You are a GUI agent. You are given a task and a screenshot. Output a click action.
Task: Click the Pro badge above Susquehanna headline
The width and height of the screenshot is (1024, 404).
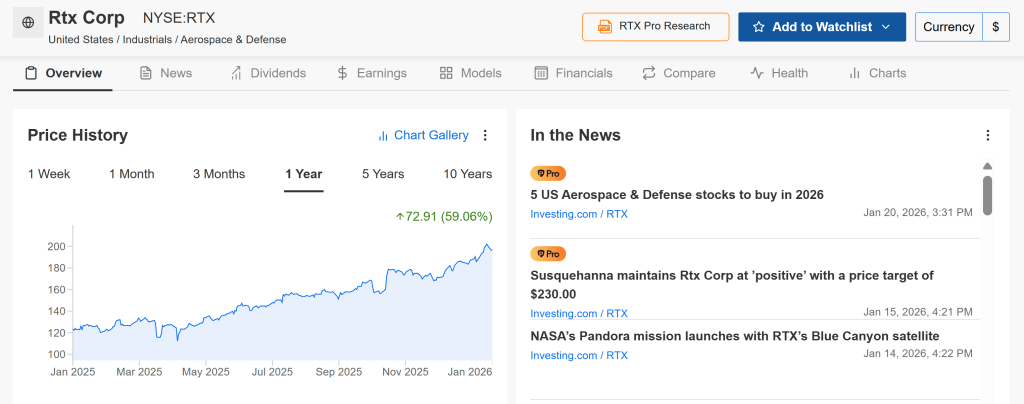pyautogui.click(x=548, y=254)
